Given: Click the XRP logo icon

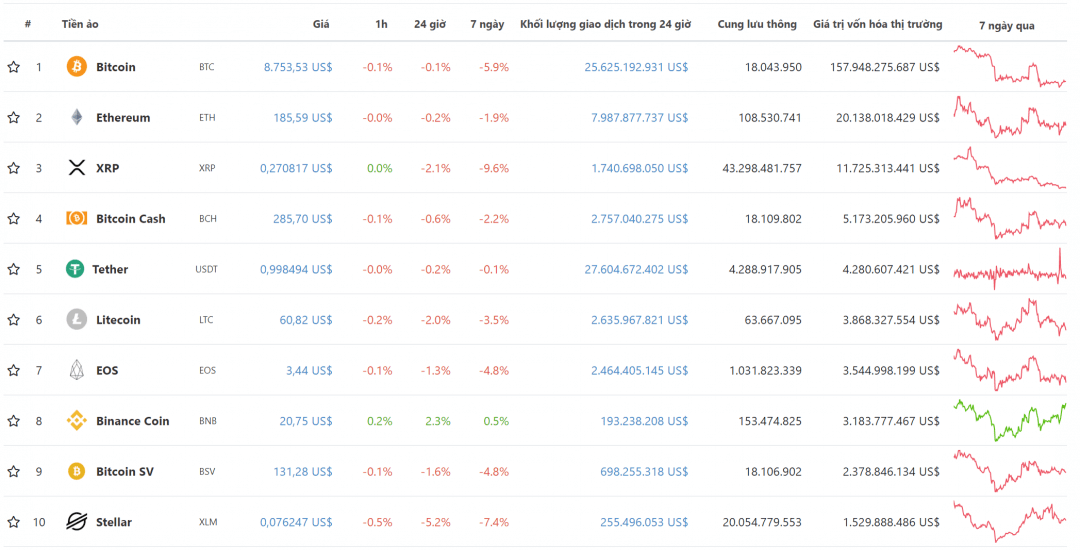Looking at the screenshot, I should click(x=76, y=167).
